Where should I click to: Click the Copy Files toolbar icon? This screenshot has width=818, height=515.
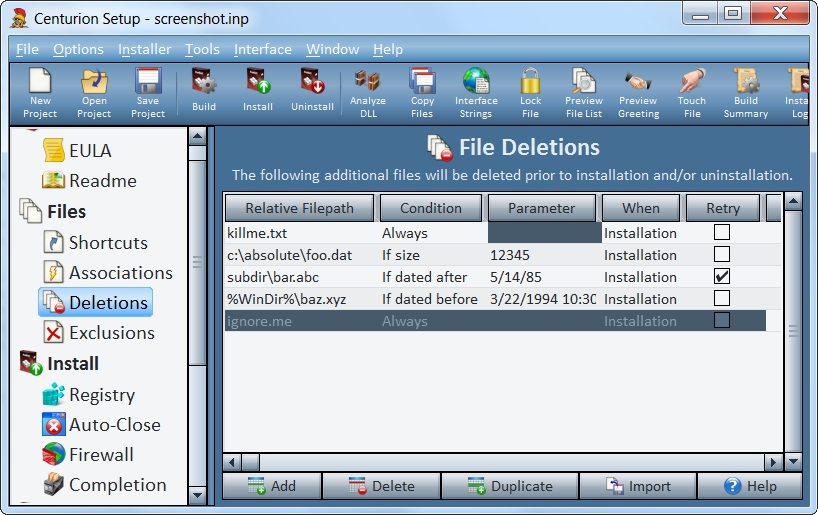(422, 93)
